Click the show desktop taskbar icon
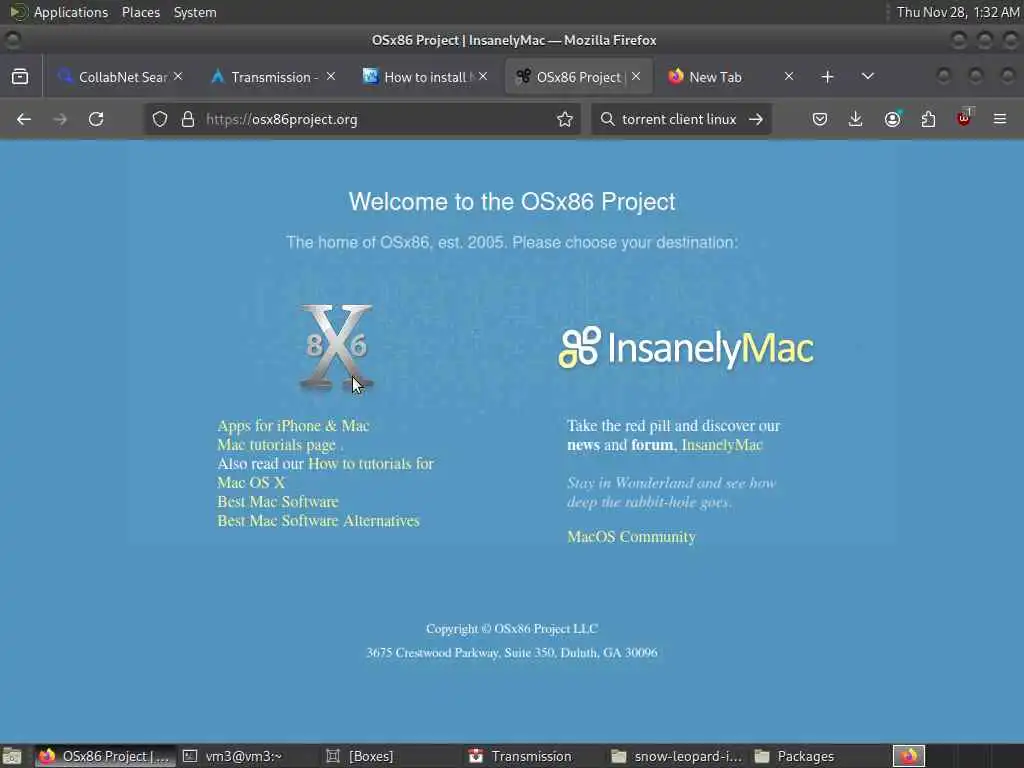 [12, 756]
